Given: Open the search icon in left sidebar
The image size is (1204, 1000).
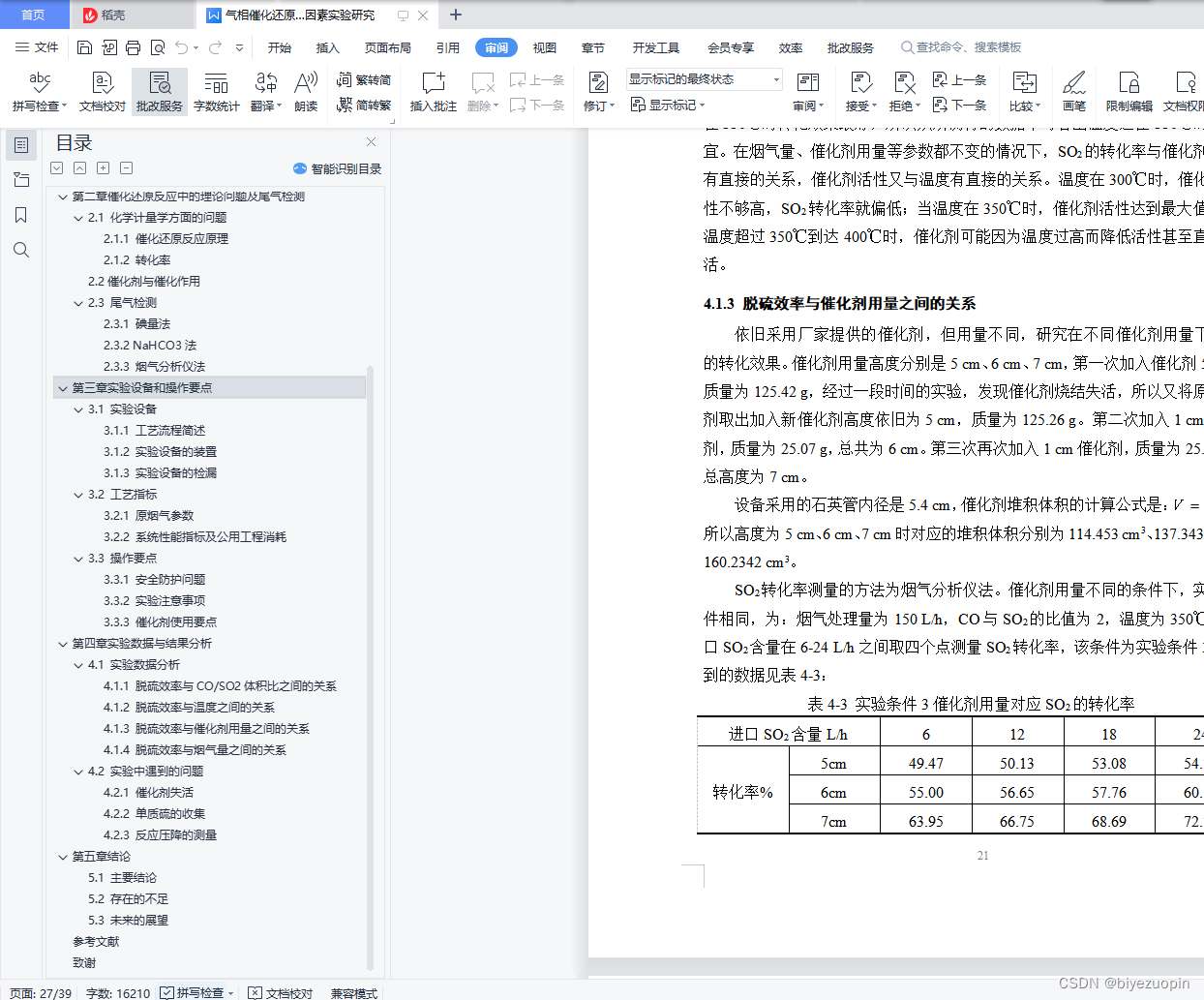Looking at the screenshot, I should coord(21,250).
